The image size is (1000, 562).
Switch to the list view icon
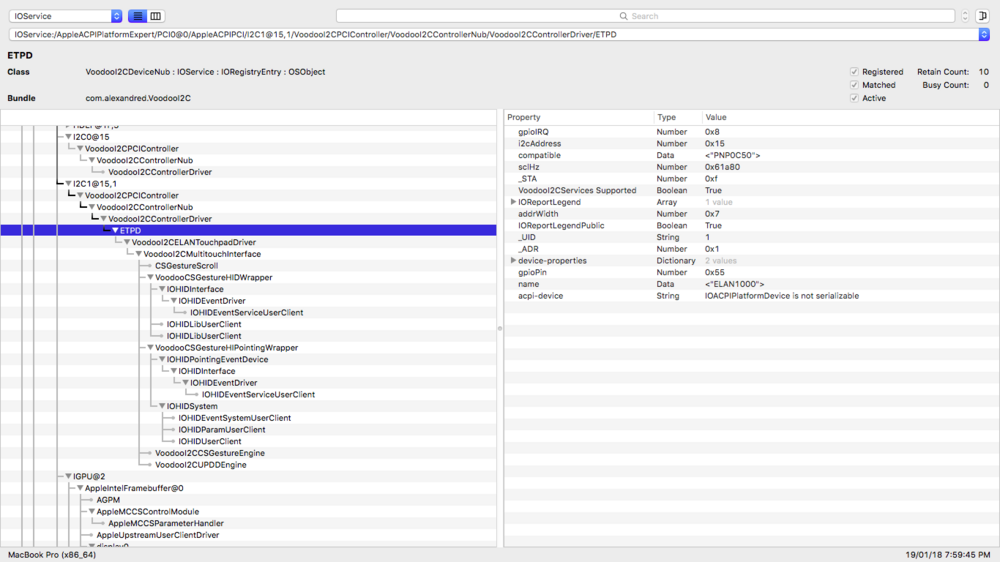(138, 16)
